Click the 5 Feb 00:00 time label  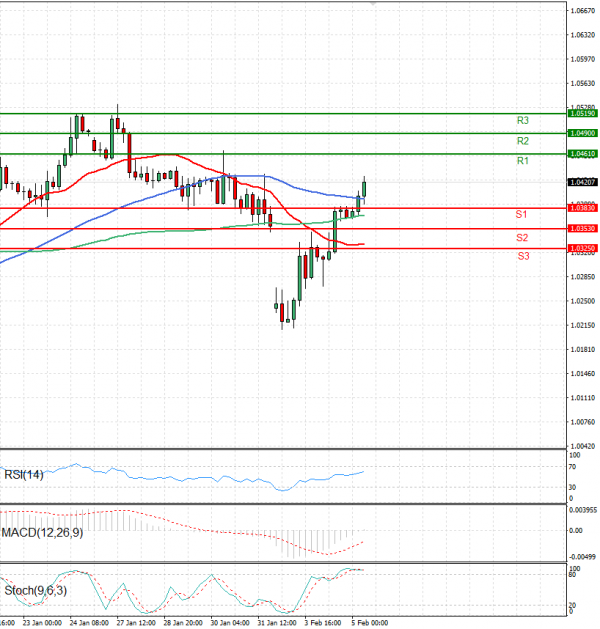point(370,623)
